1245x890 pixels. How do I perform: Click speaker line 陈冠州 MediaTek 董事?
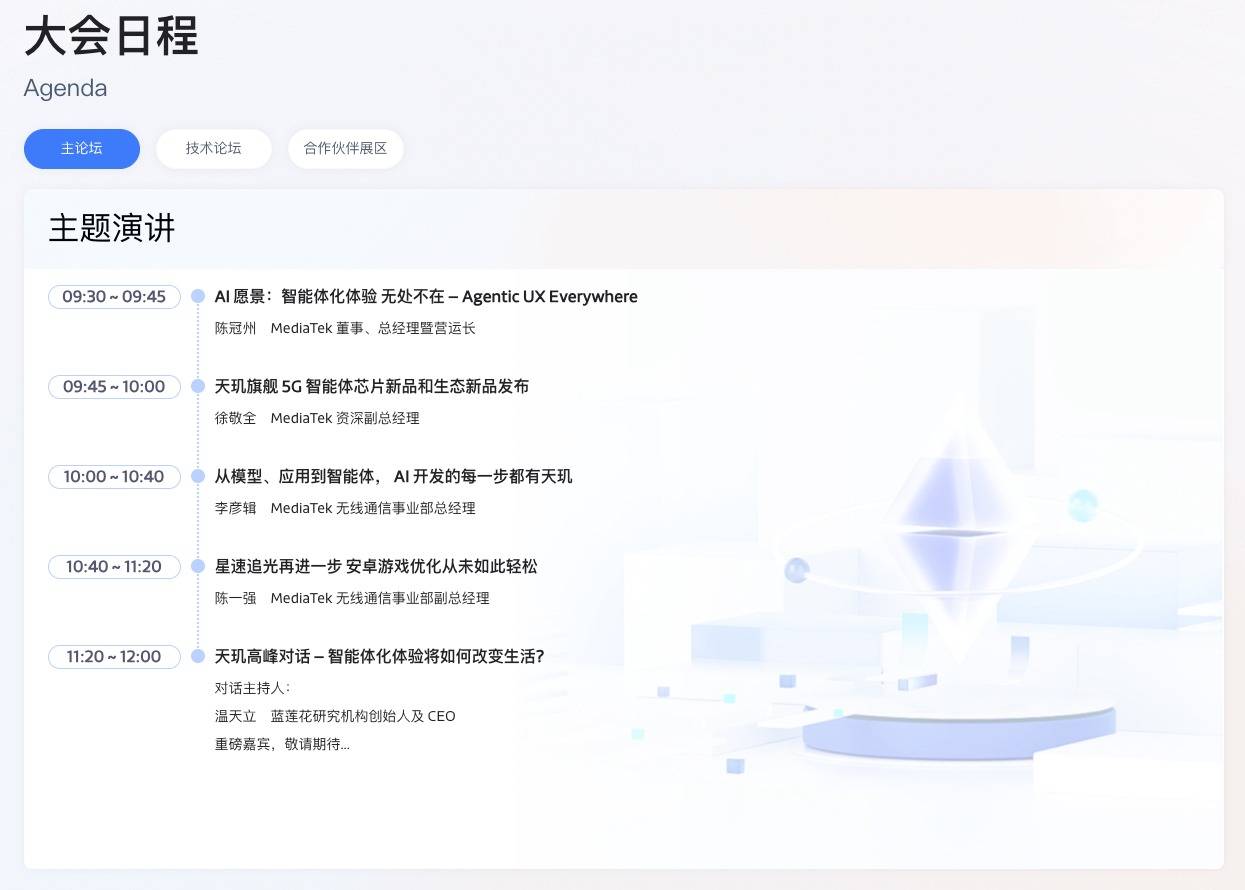point(345,328)
